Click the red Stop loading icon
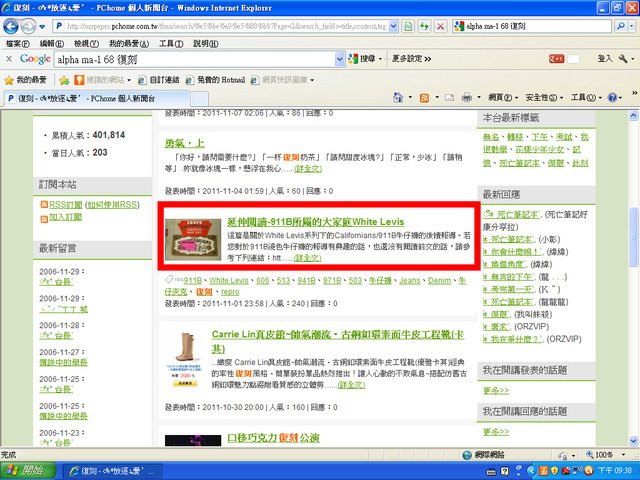Viewport: 640px width, 480px height. pos(440,27)
